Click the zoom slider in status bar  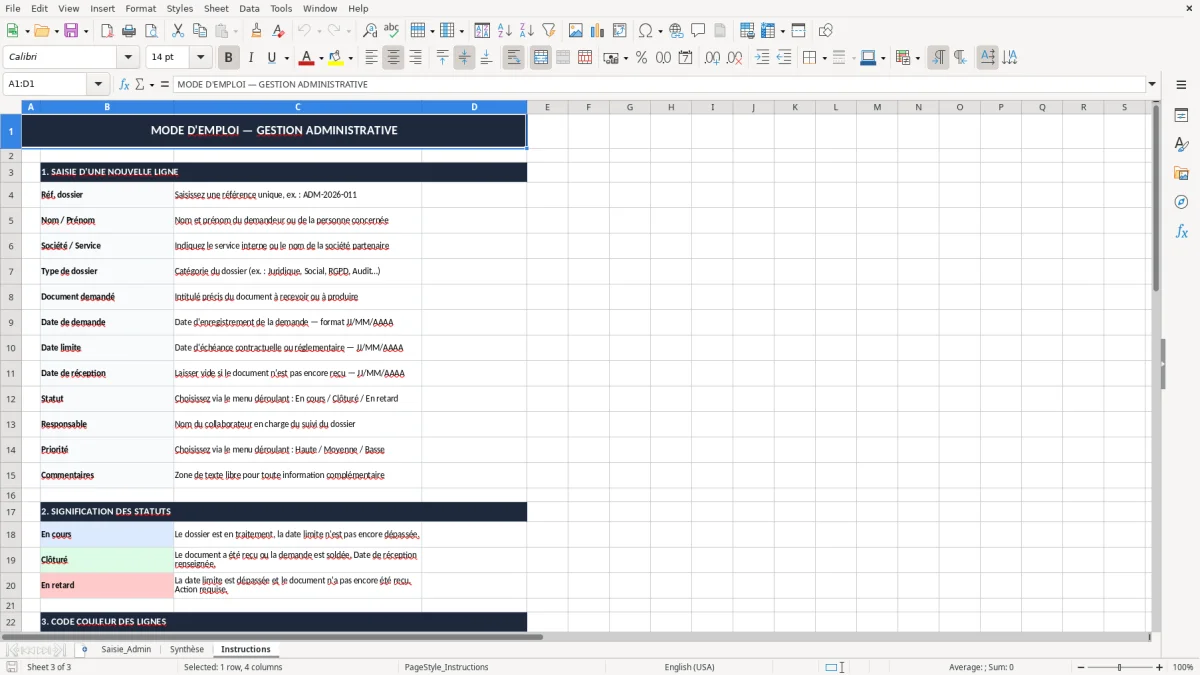1119,667
